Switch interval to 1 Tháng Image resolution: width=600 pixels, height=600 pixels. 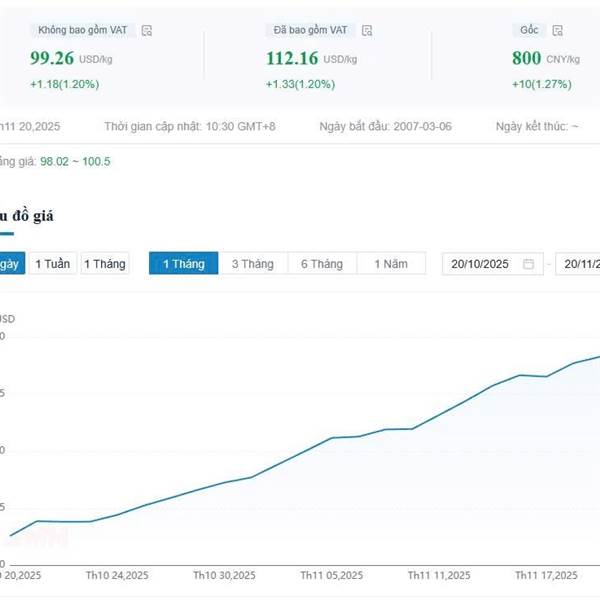[105, 264]
